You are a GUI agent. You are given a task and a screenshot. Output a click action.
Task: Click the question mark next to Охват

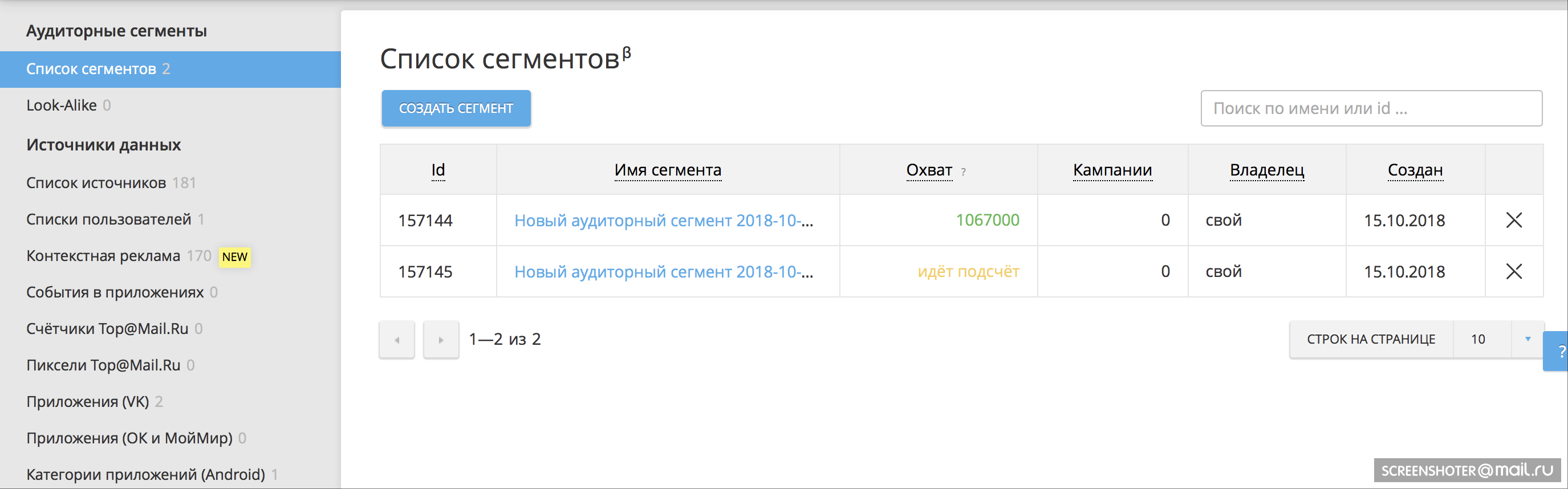click(964, 172)
